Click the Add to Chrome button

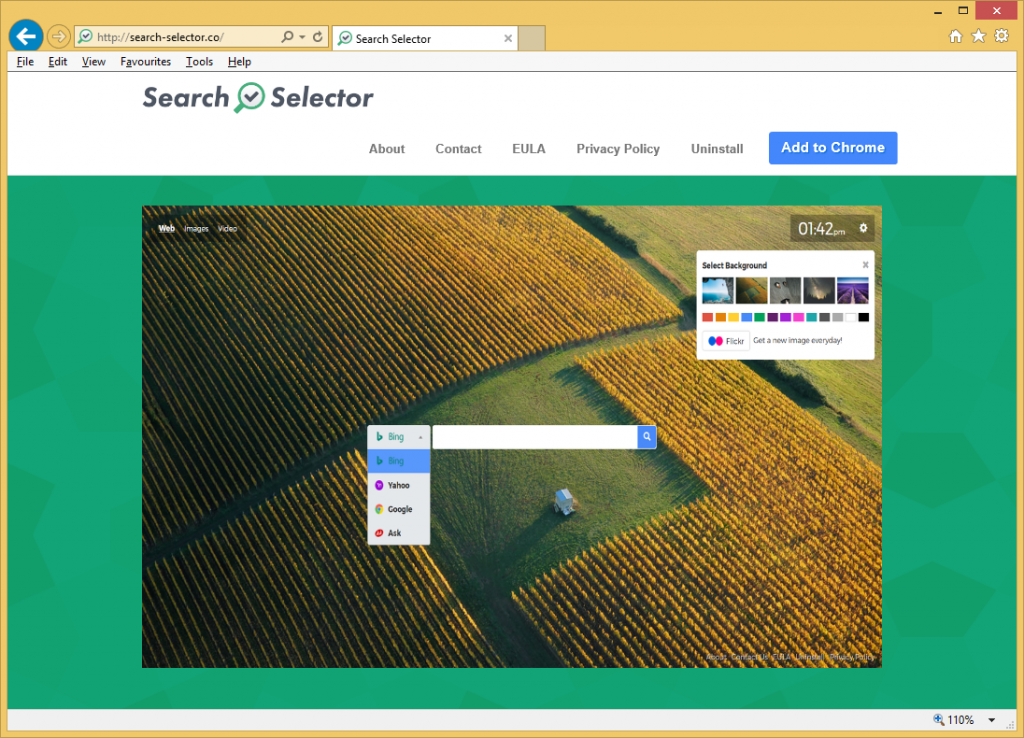(x=832, y=148)
